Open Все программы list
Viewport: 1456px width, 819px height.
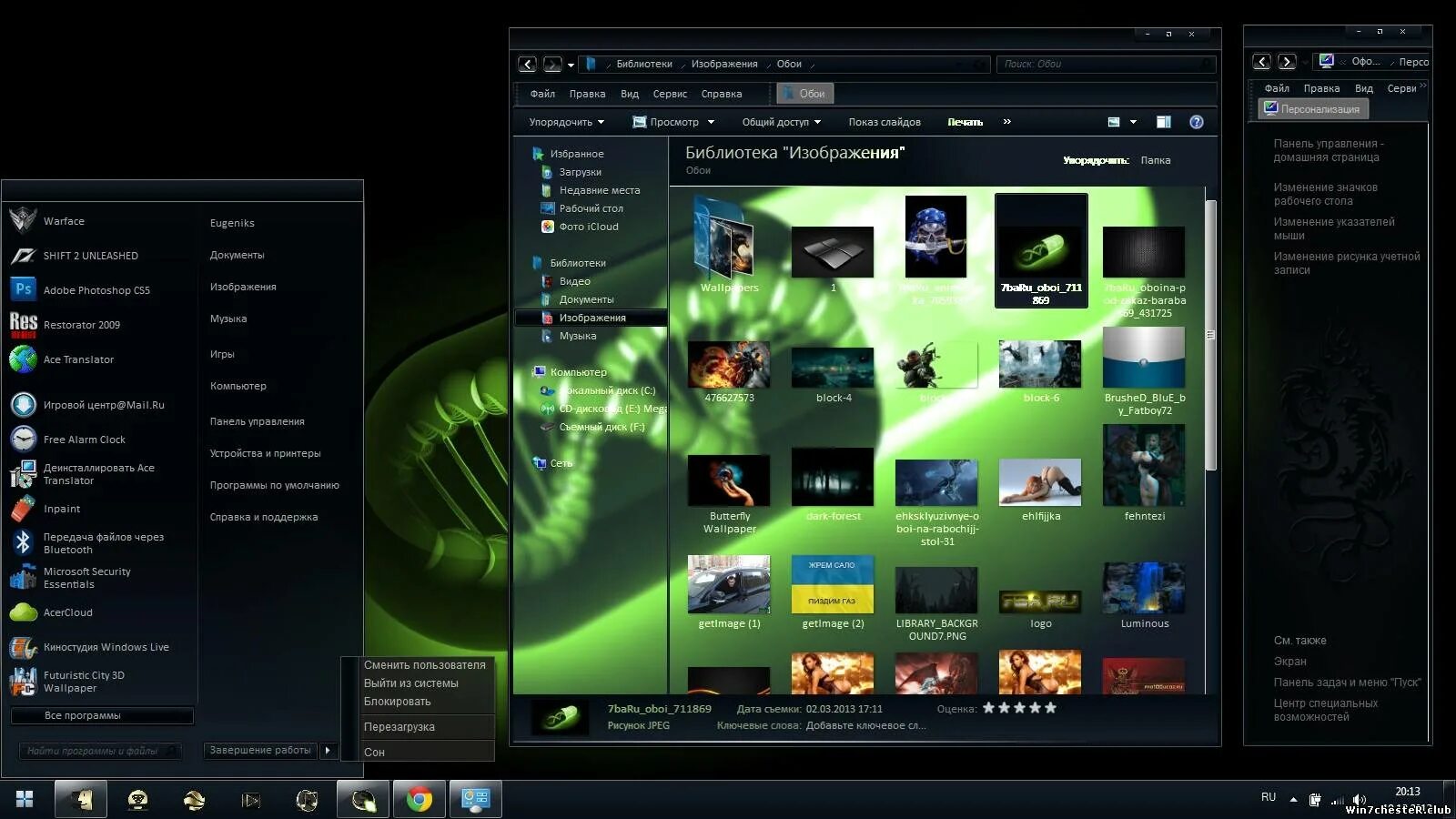coord(102,715)
